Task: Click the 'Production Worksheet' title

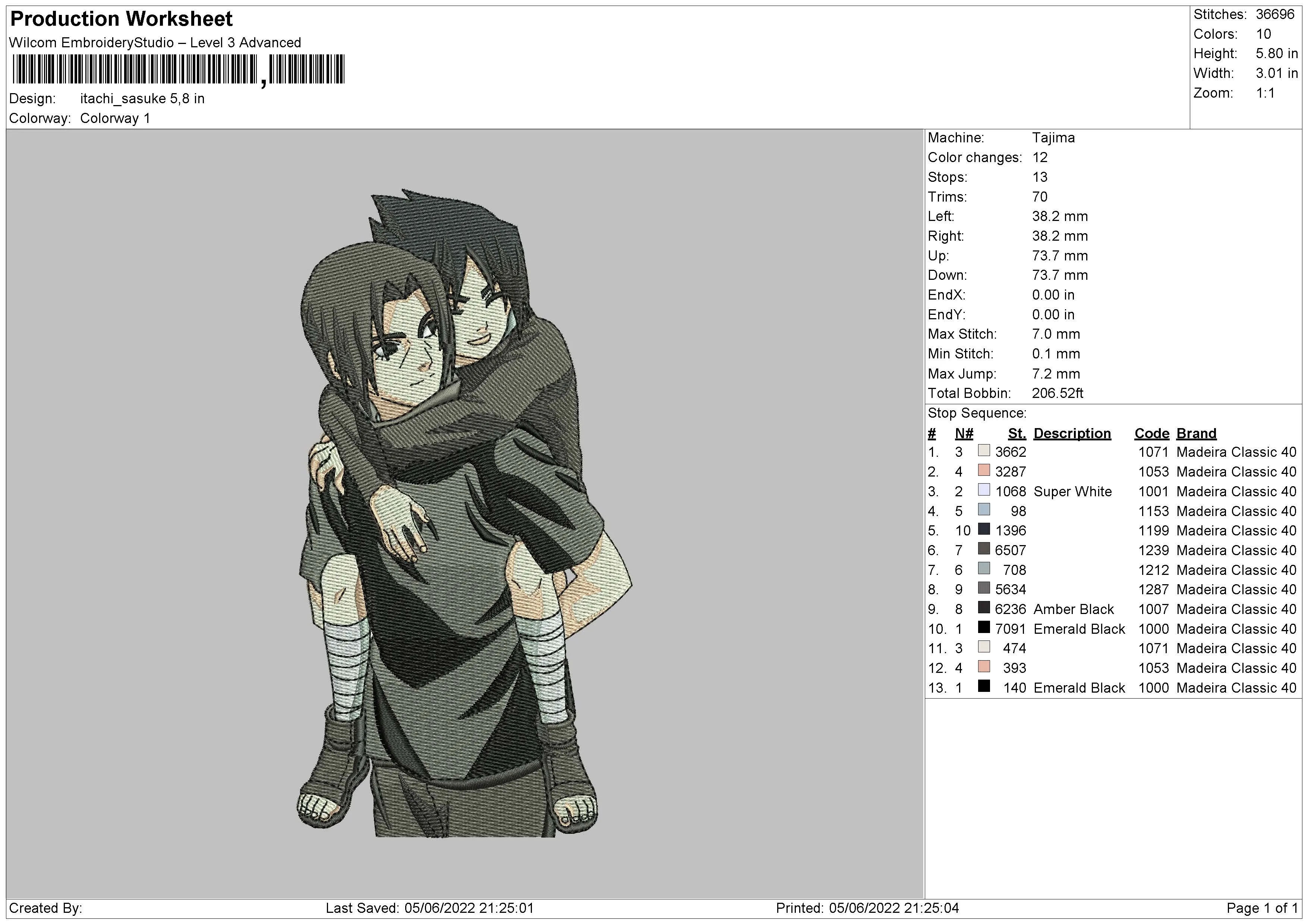Action: 122,19
